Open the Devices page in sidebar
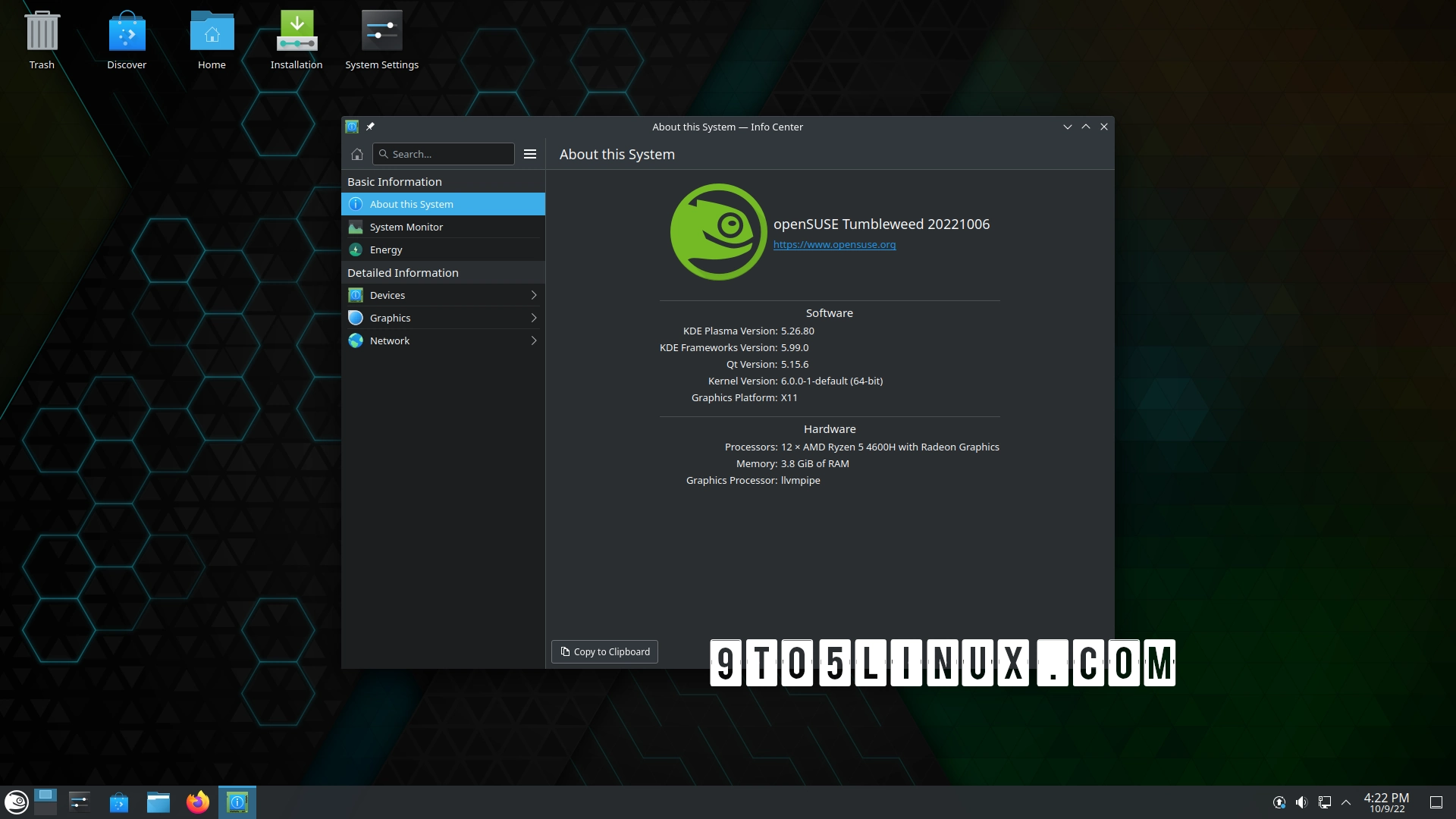Viewport: 1456px width, 819px height. click(x=388, y=295)
